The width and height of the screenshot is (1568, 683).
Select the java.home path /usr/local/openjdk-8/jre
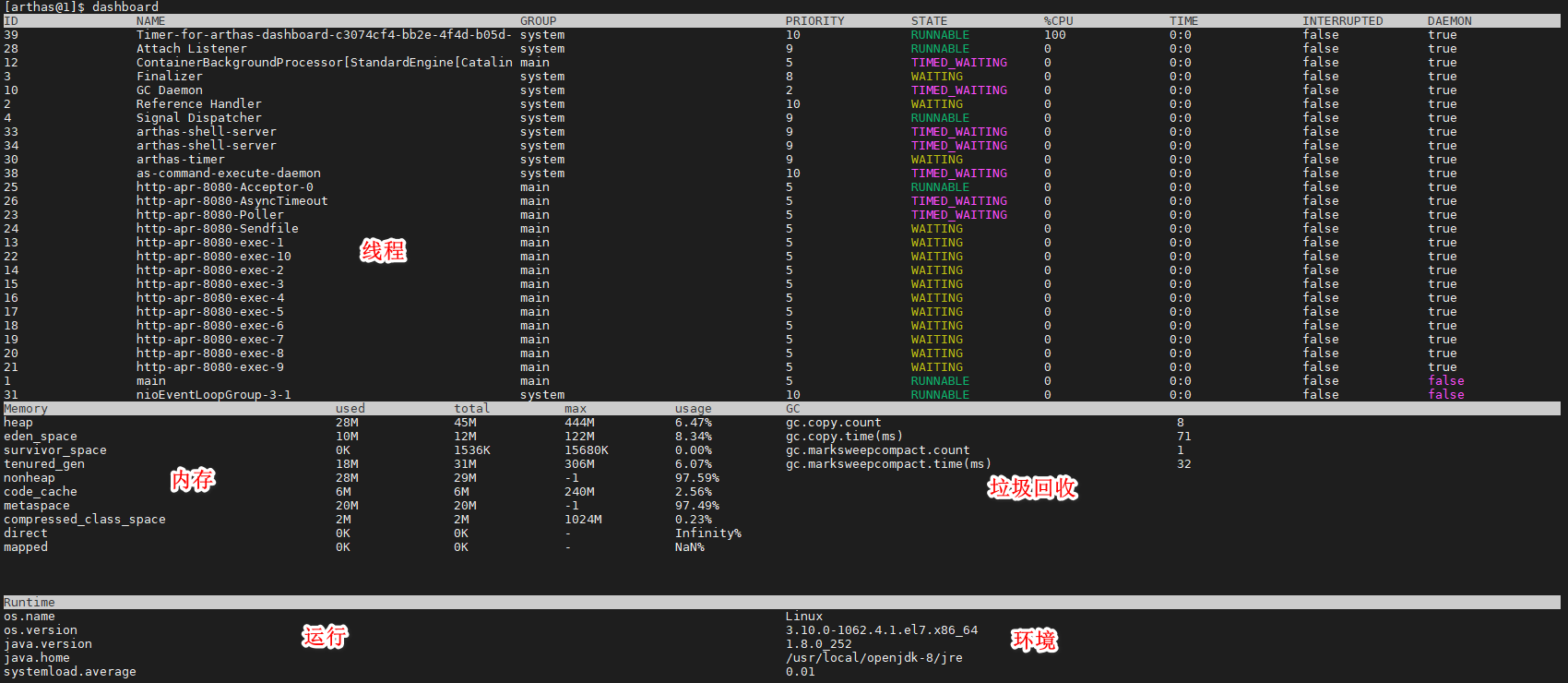point(874,658)
